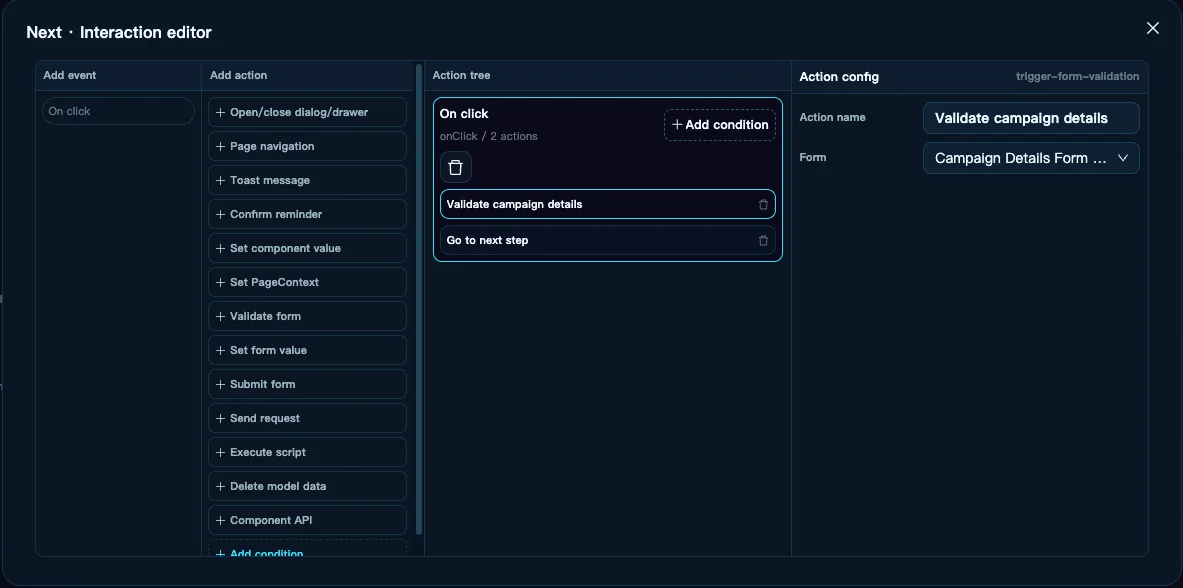Select the Go to next step action

607,241
